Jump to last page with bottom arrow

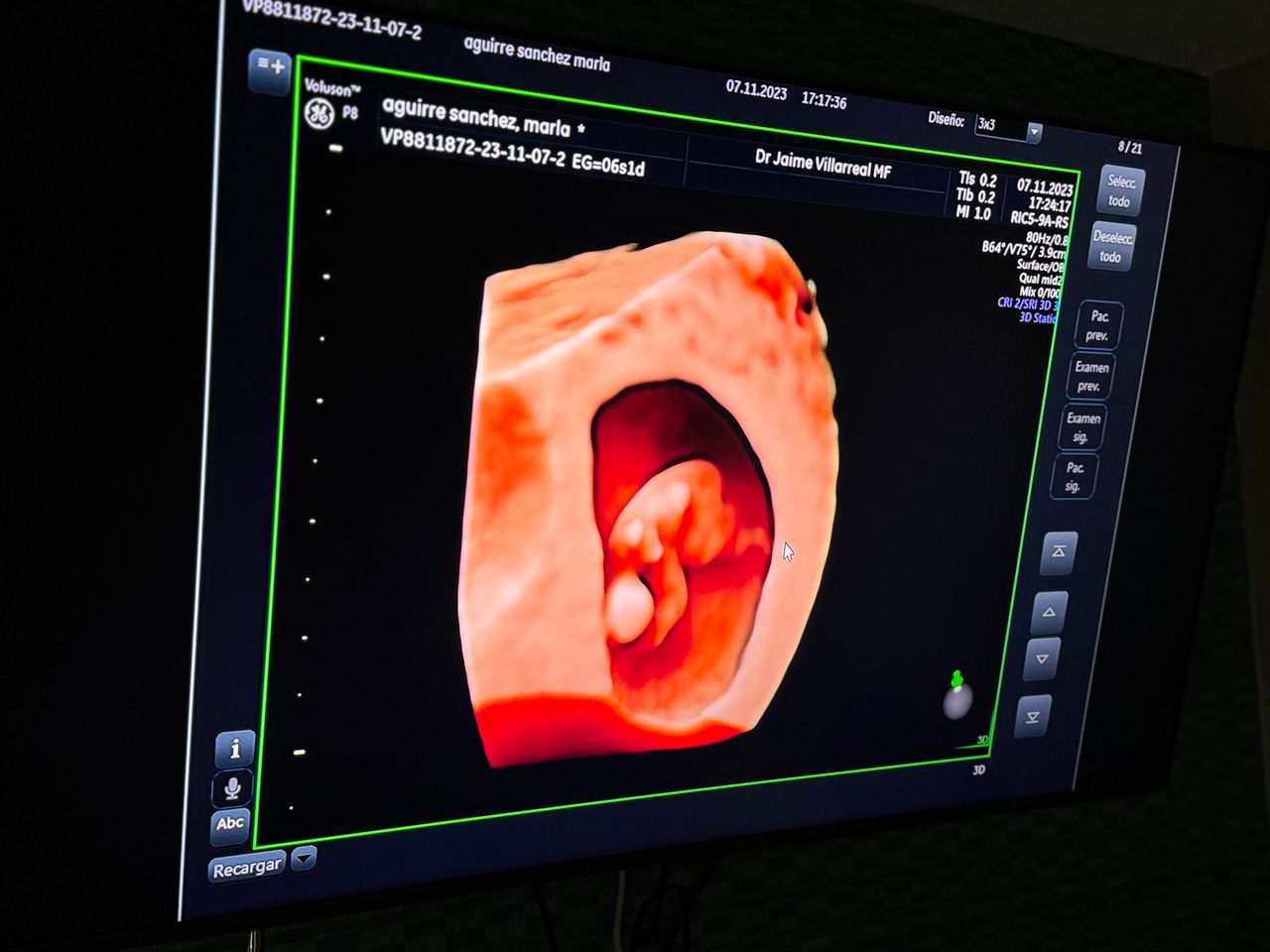(x=1033, y=717)
